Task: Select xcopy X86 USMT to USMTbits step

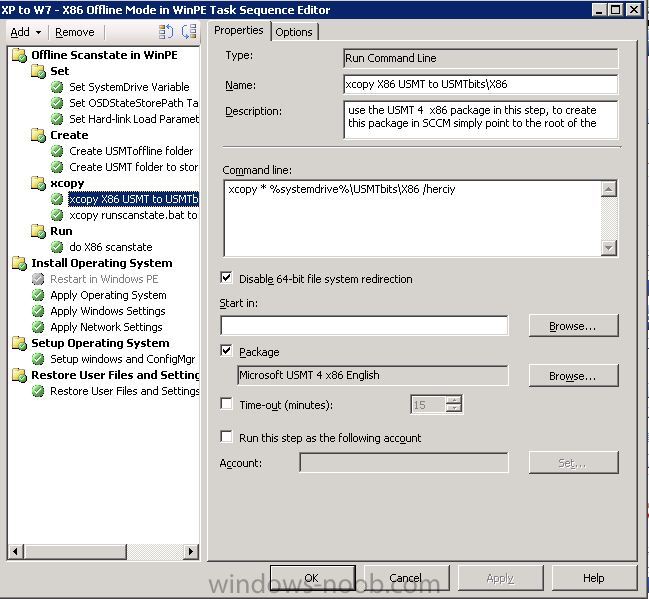Action: 133,200
